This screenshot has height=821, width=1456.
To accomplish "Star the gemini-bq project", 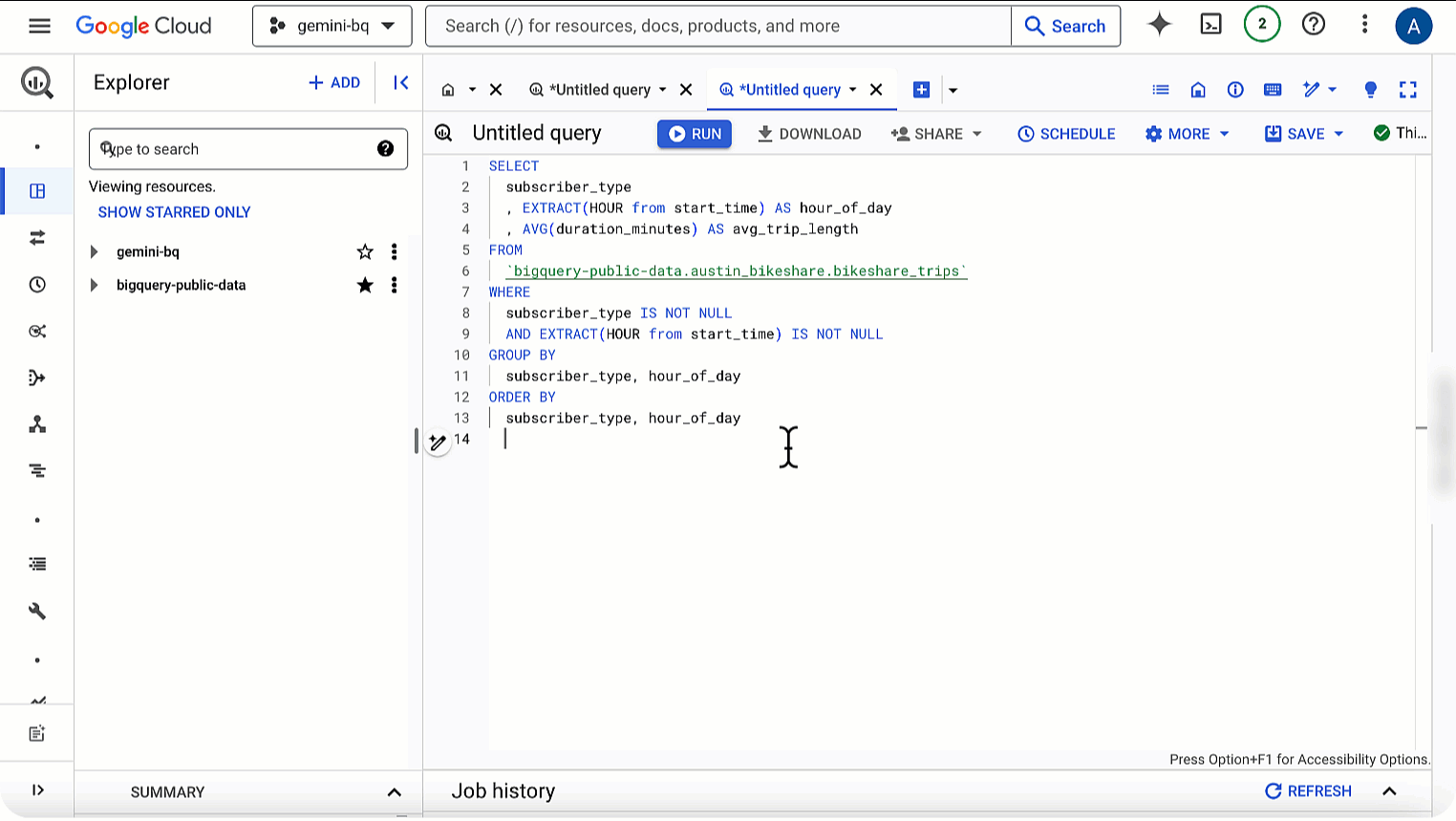I will 365,252.
